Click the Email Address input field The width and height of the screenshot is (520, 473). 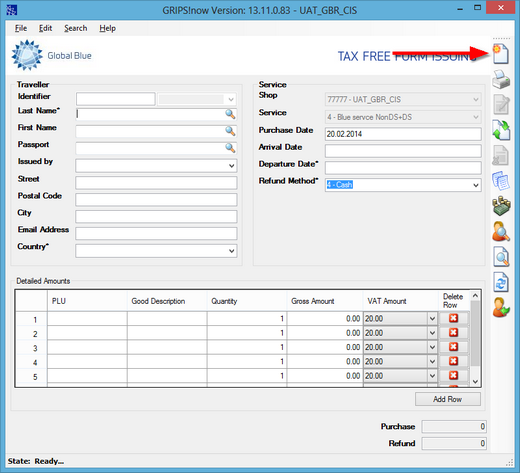(x=156, y=234)
